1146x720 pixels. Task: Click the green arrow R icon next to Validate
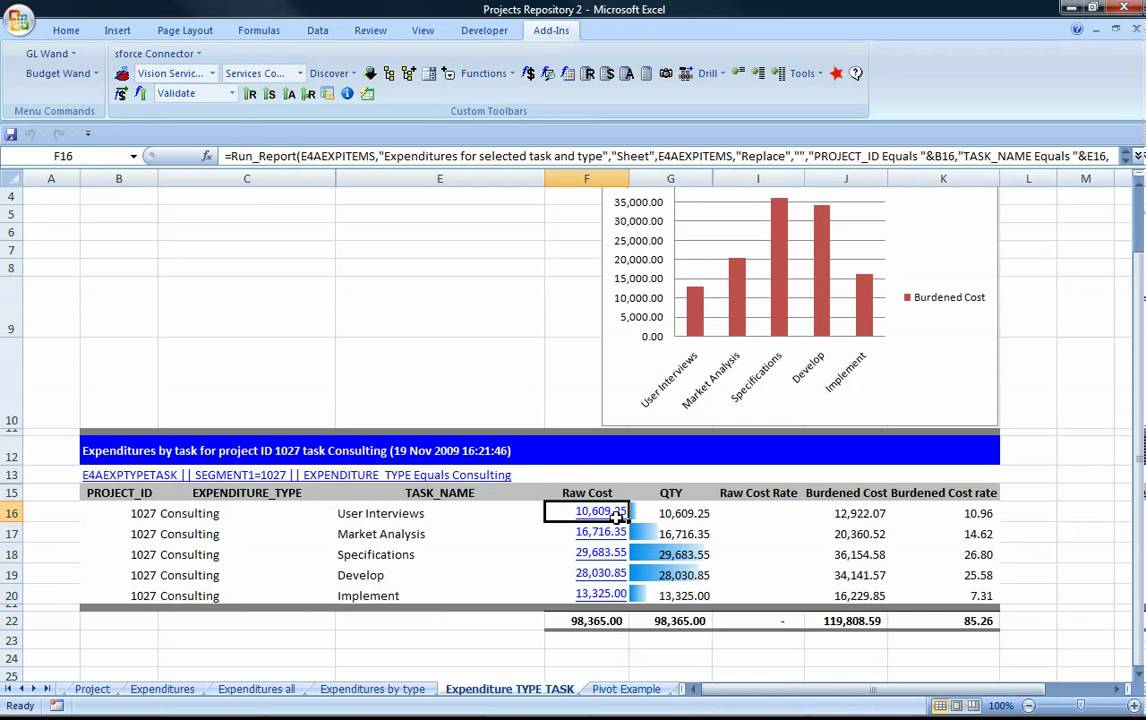point(250,94)
